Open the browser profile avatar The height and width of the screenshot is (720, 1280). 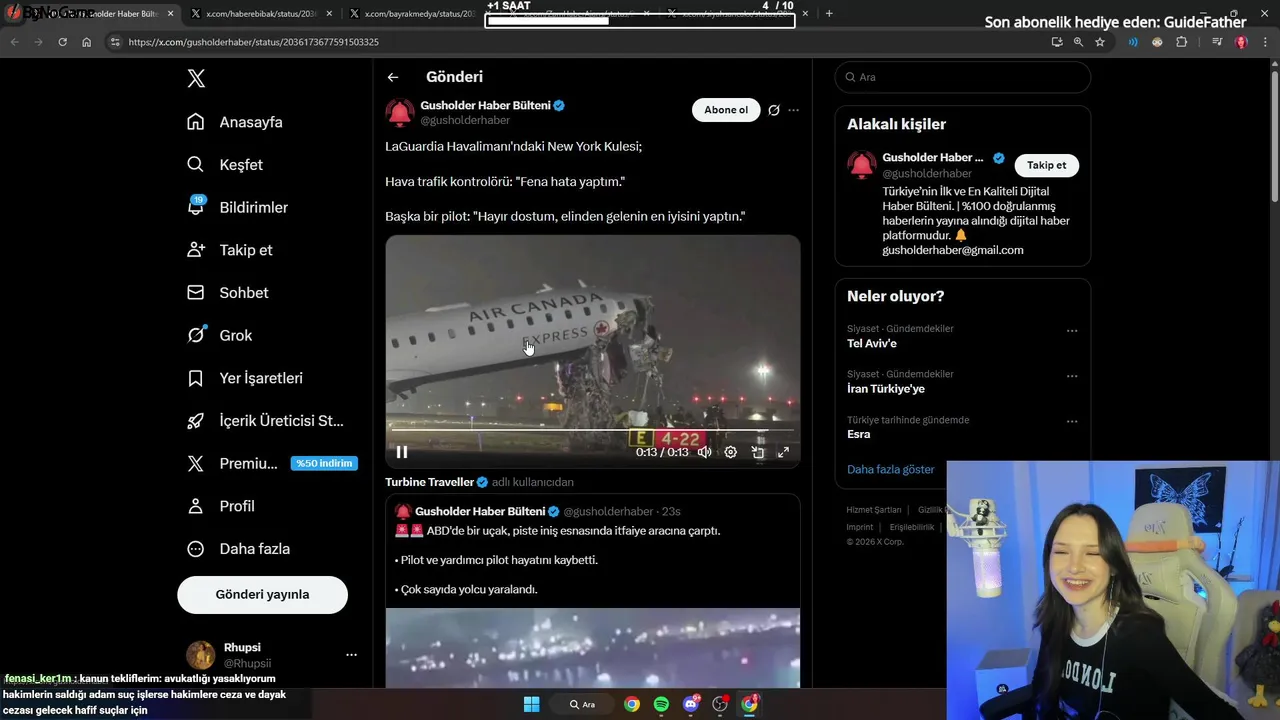click(x=1241, y=42)
